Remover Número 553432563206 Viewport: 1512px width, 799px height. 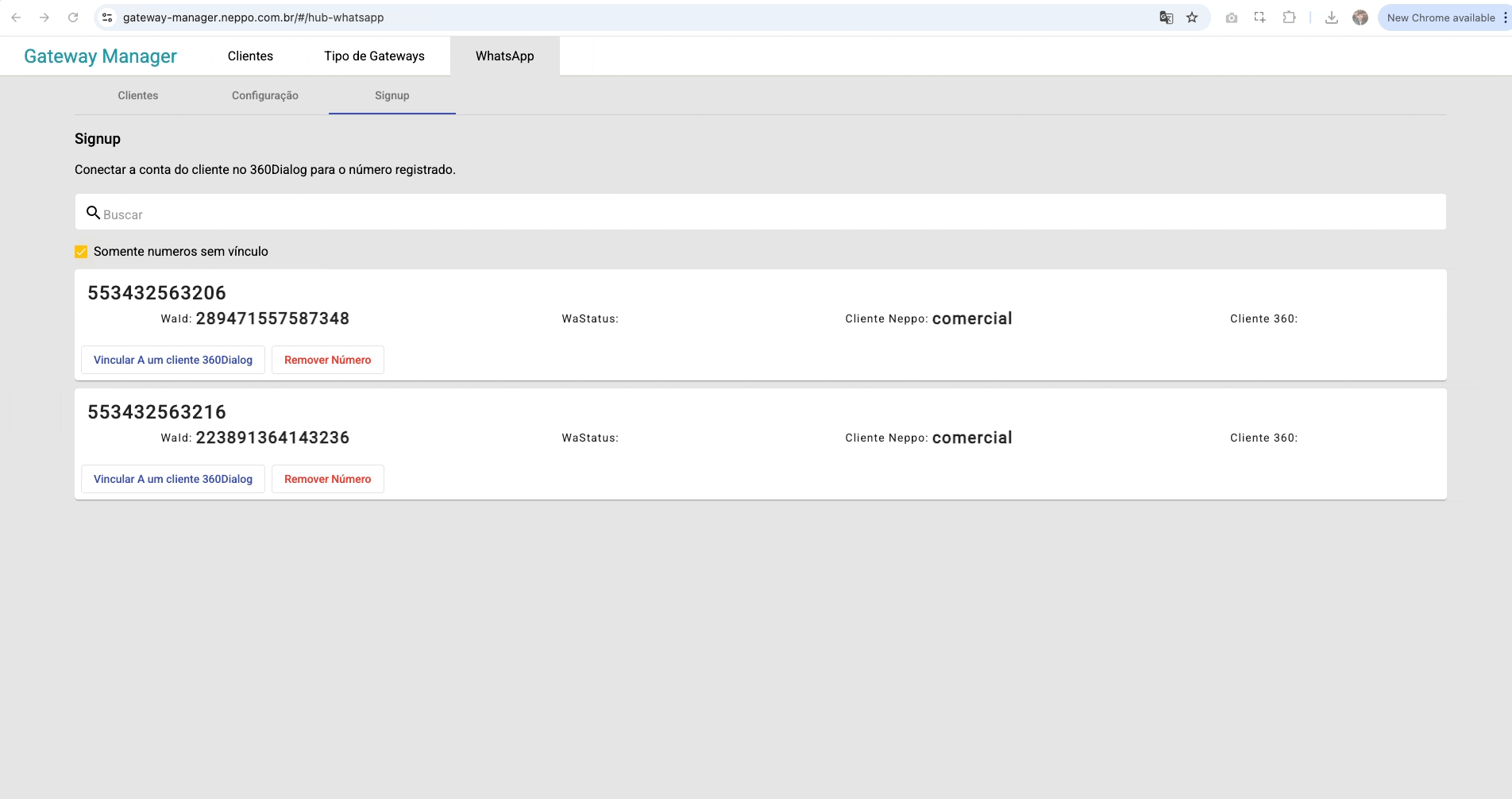(x=328, y=360)
